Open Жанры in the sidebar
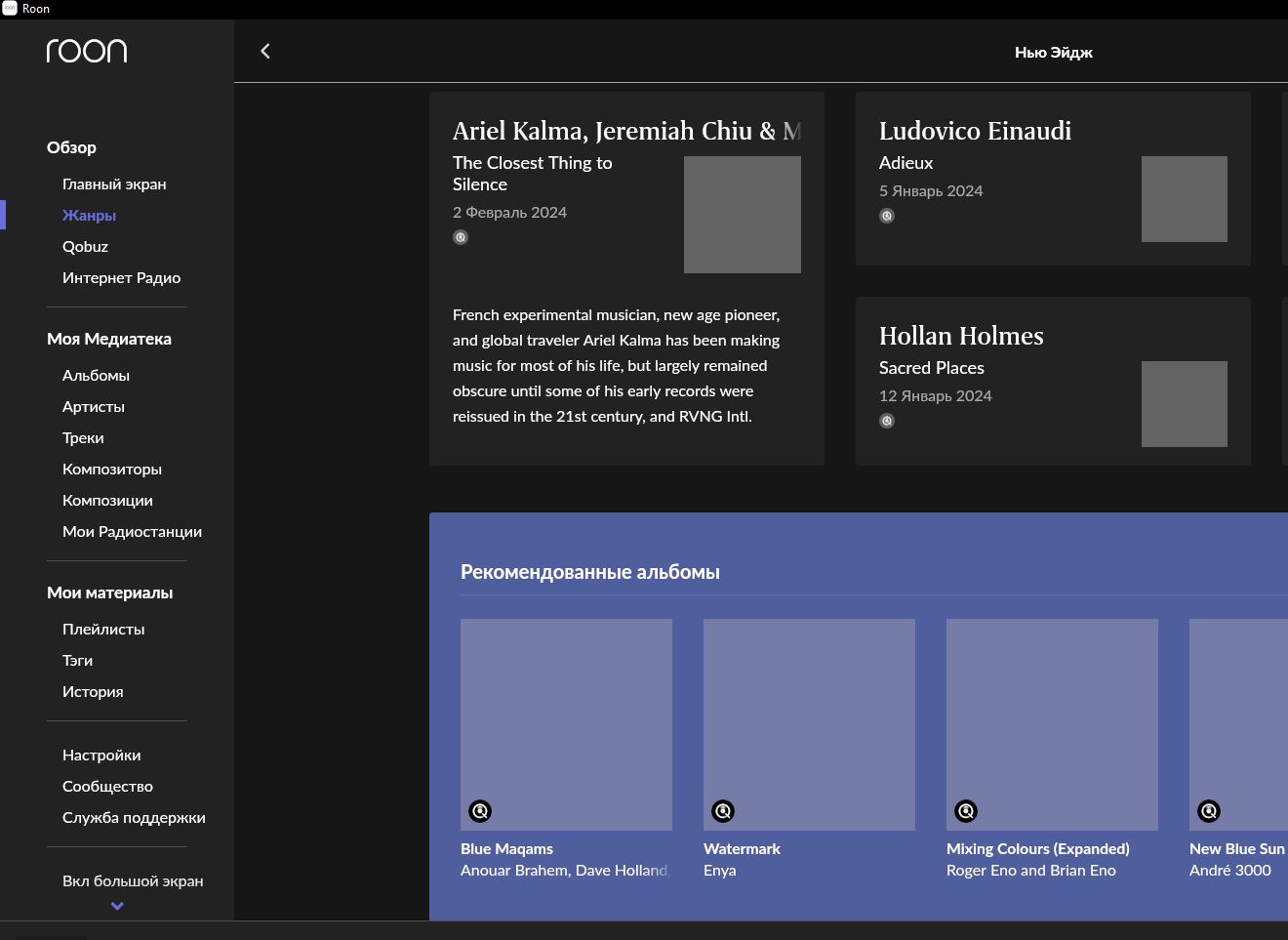Viewport: 1288px width, 940px height. pos(89,215)
